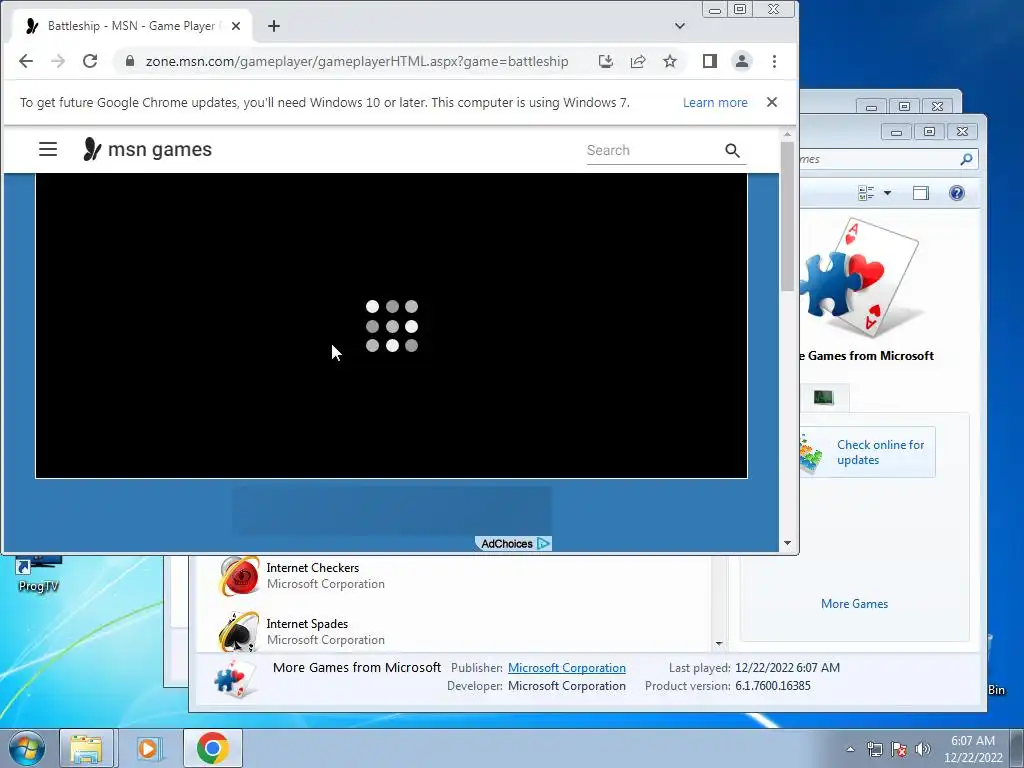Click More Games link in Games window

854,604
